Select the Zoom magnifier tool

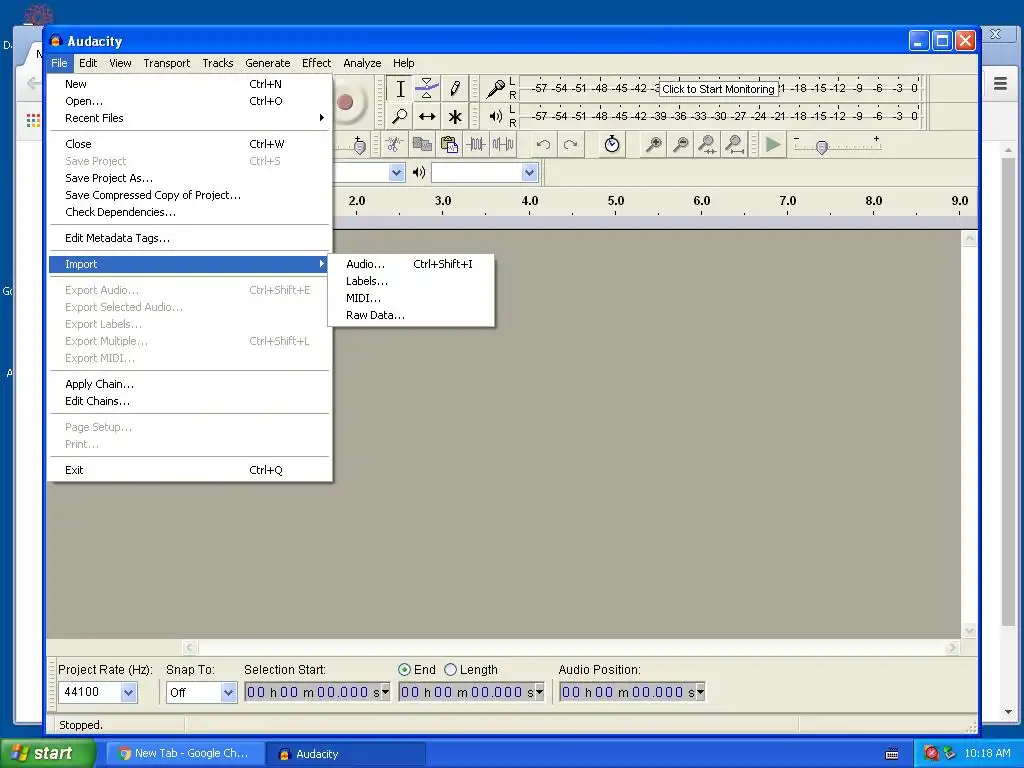coord(400,117)
